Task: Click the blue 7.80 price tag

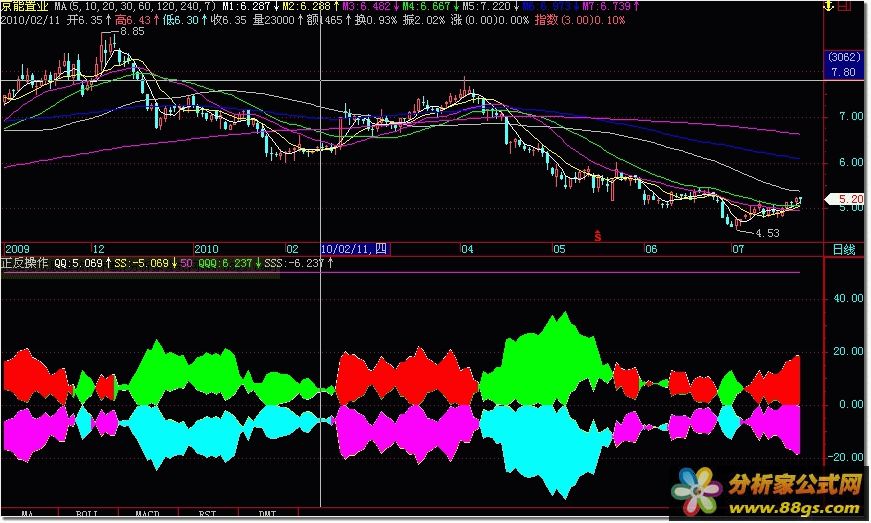Action: [x=843, y=72]
